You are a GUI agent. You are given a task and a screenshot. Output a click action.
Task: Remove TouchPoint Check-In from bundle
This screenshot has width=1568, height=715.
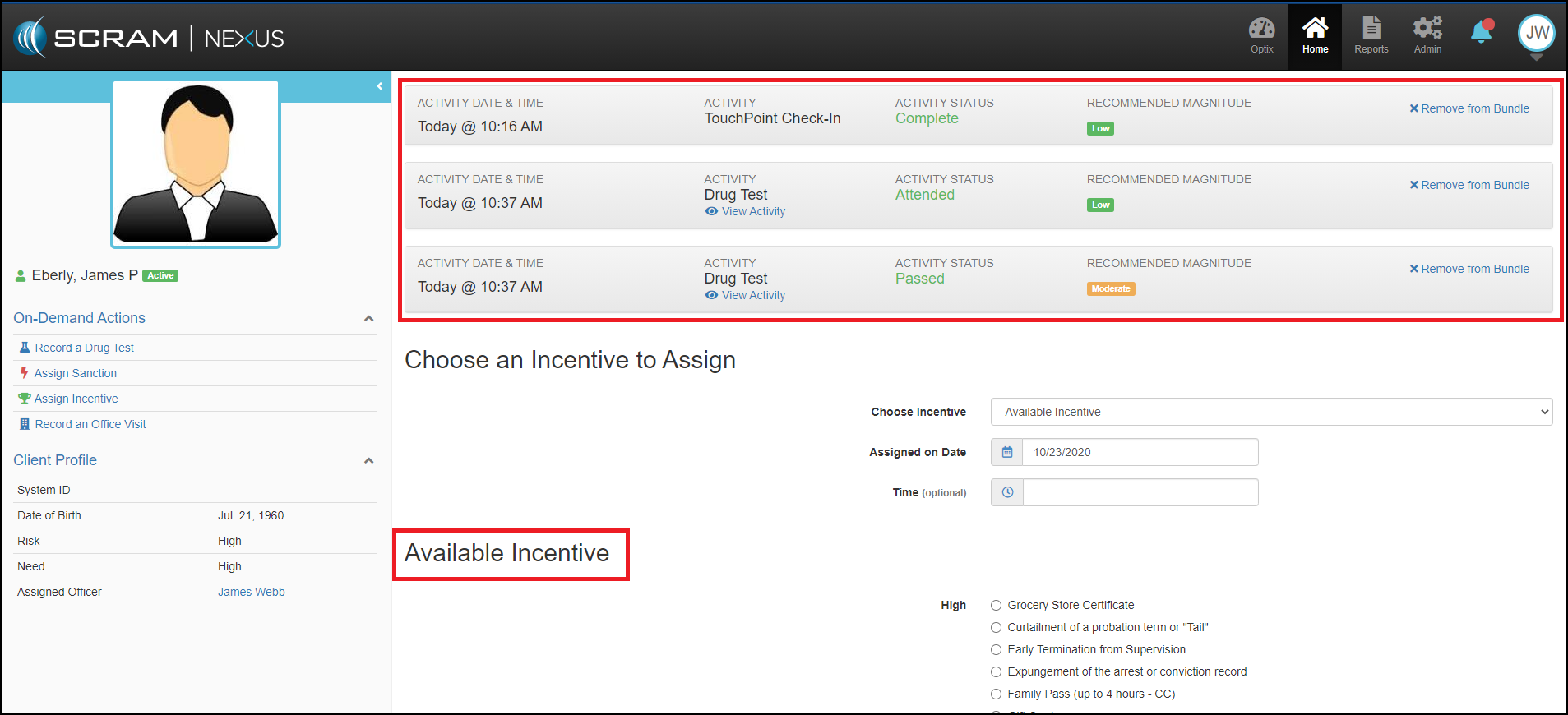point(1469,108)
